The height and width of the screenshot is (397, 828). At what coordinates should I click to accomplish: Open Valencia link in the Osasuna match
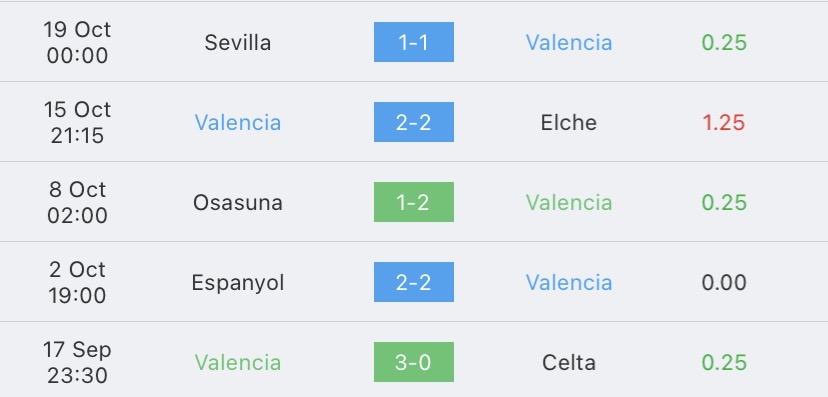pos(569,202)
